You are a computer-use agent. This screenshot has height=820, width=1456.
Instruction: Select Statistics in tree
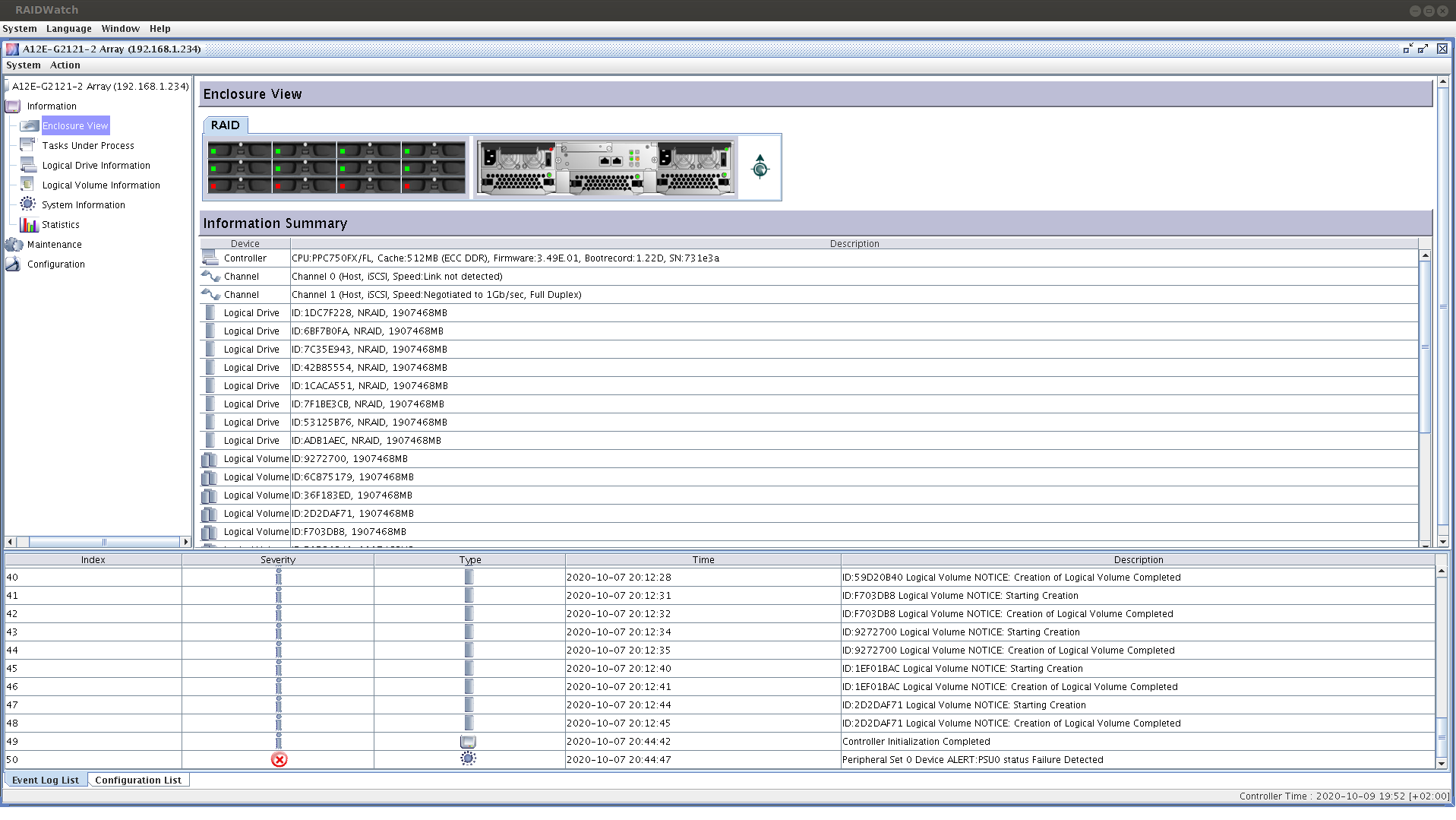(x=61, y=225)
